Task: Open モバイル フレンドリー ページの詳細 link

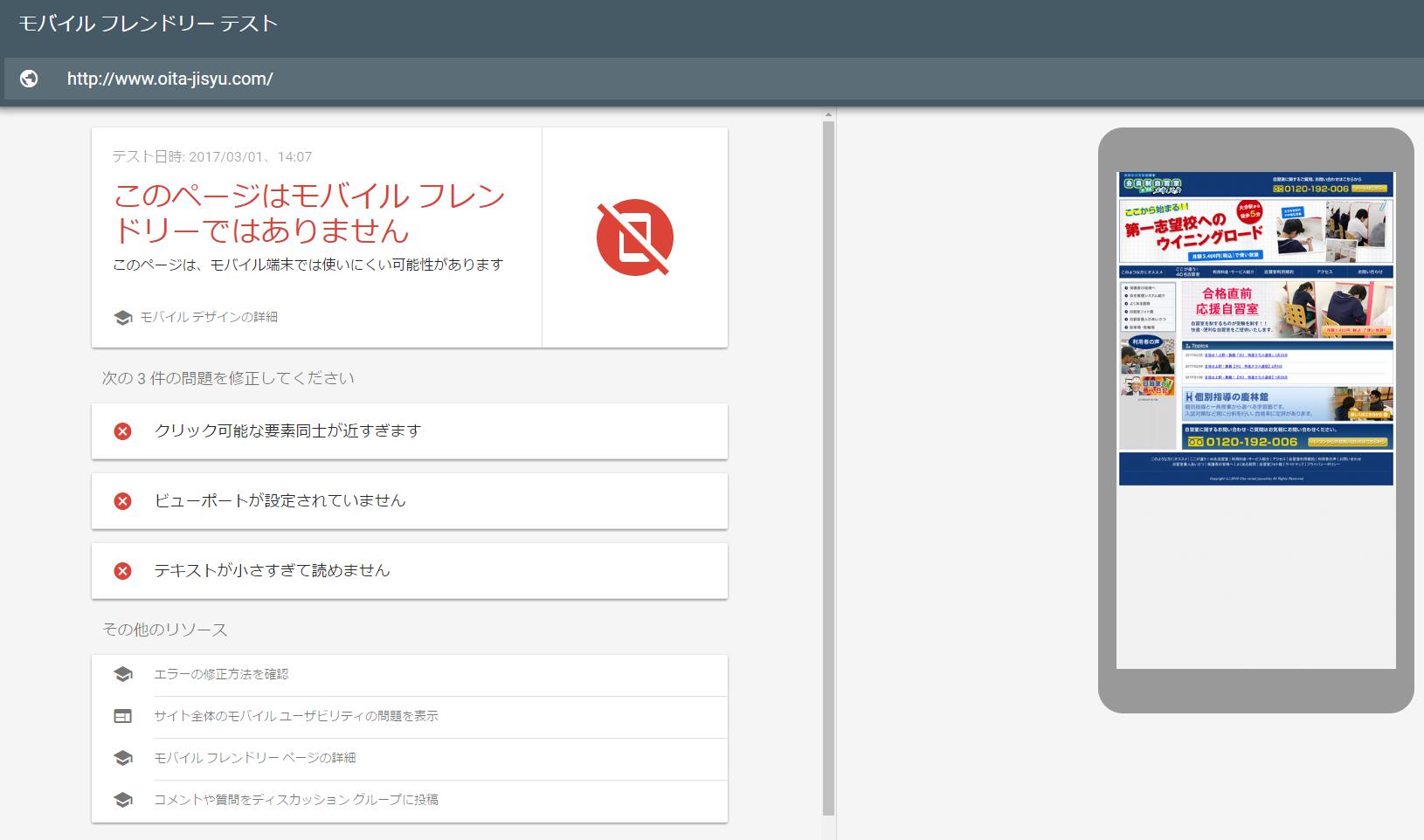Action: [254, 758]
